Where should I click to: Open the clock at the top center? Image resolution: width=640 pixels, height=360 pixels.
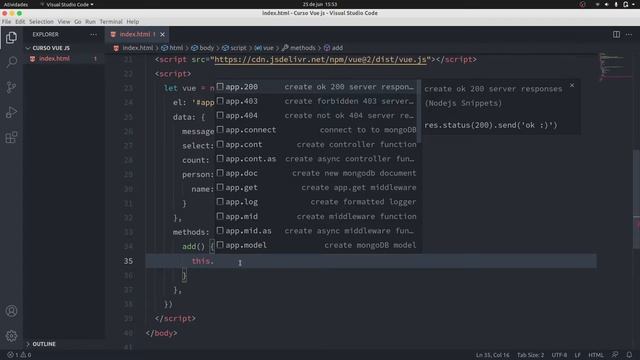[x=320, y=4]
